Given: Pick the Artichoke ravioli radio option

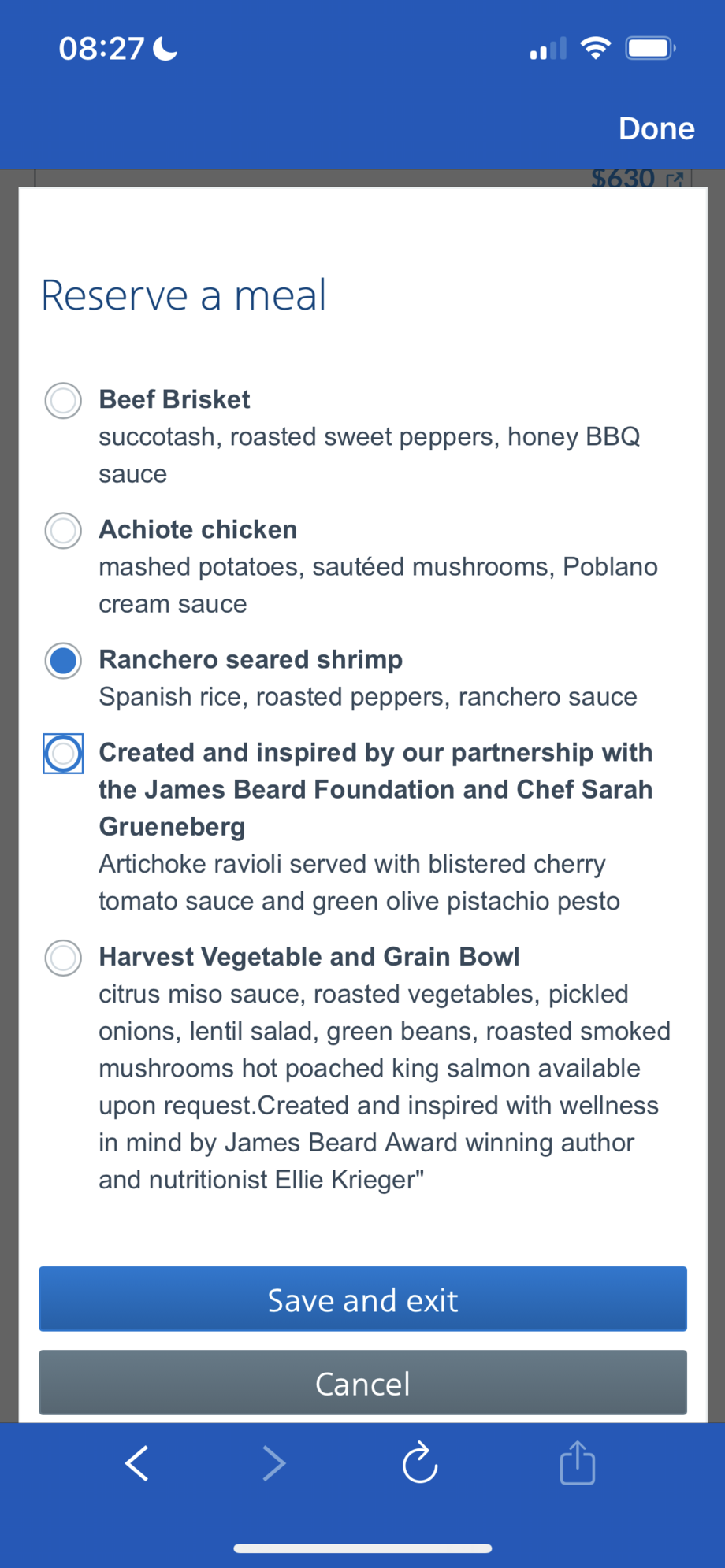Looking at the screenshot, I should point(63,753).
